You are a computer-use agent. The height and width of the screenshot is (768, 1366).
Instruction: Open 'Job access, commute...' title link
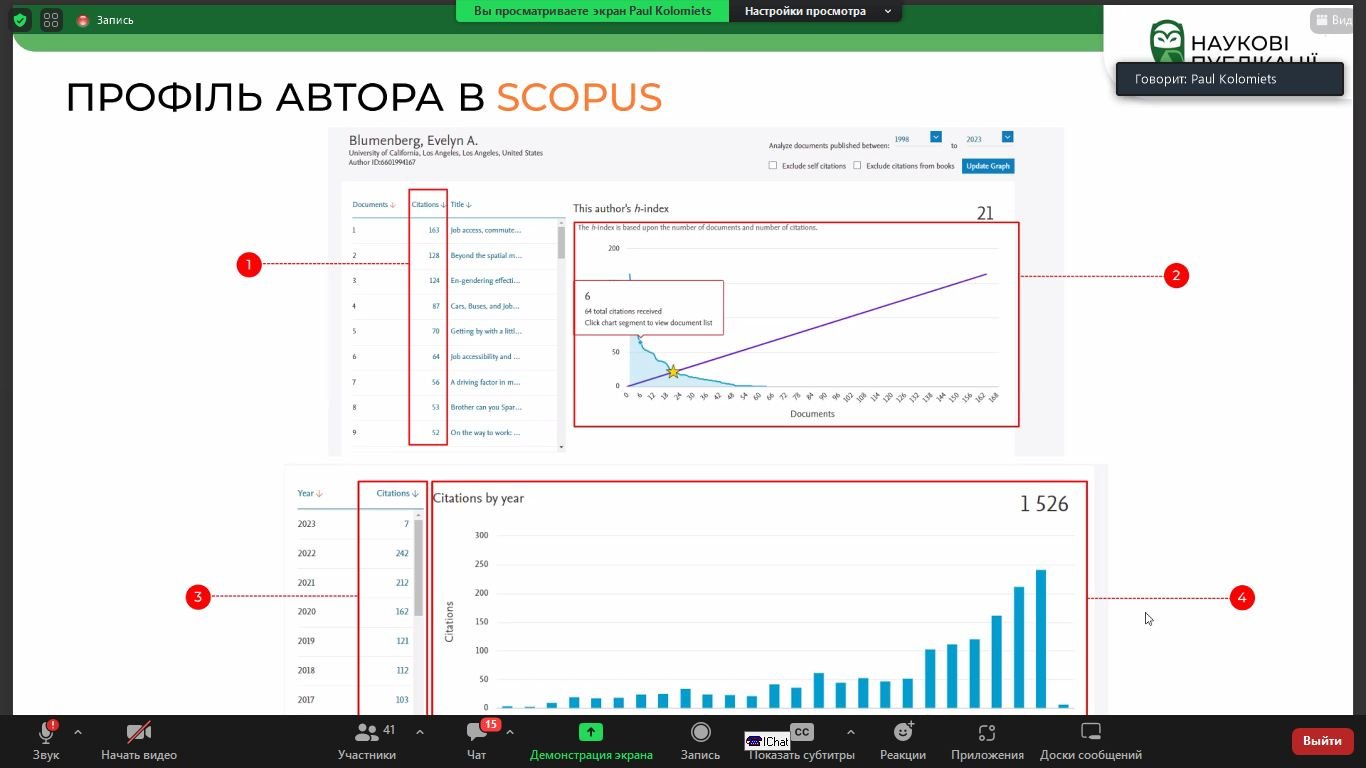[486, 230]
